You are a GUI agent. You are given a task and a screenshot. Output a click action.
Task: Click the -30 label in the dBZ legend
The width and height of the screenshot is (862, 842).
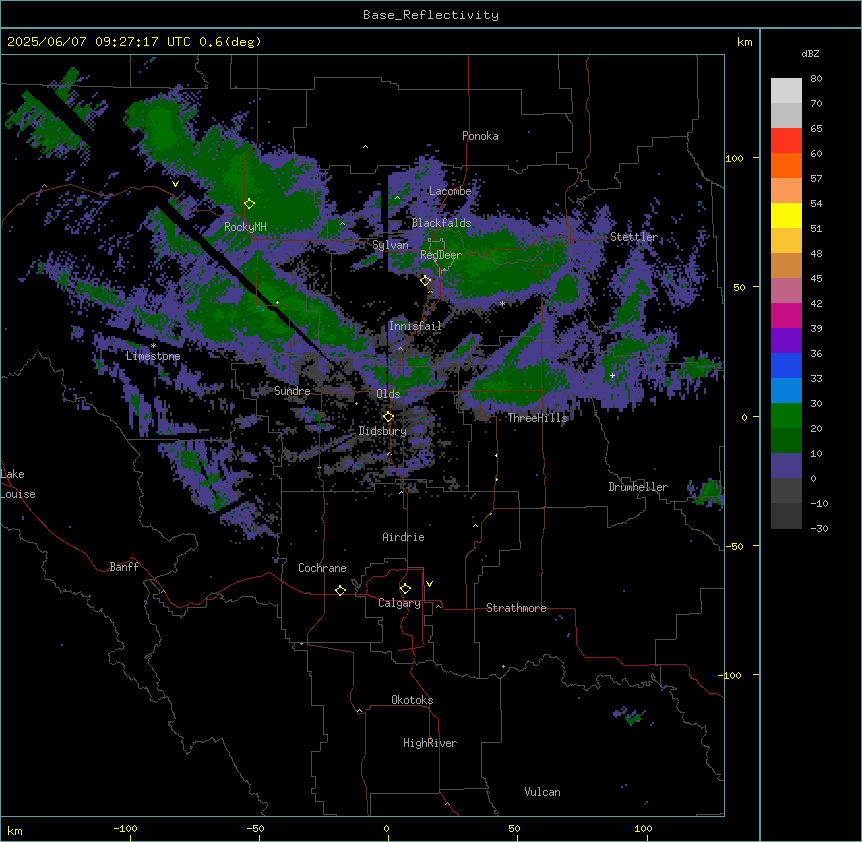tap(819, 529)
